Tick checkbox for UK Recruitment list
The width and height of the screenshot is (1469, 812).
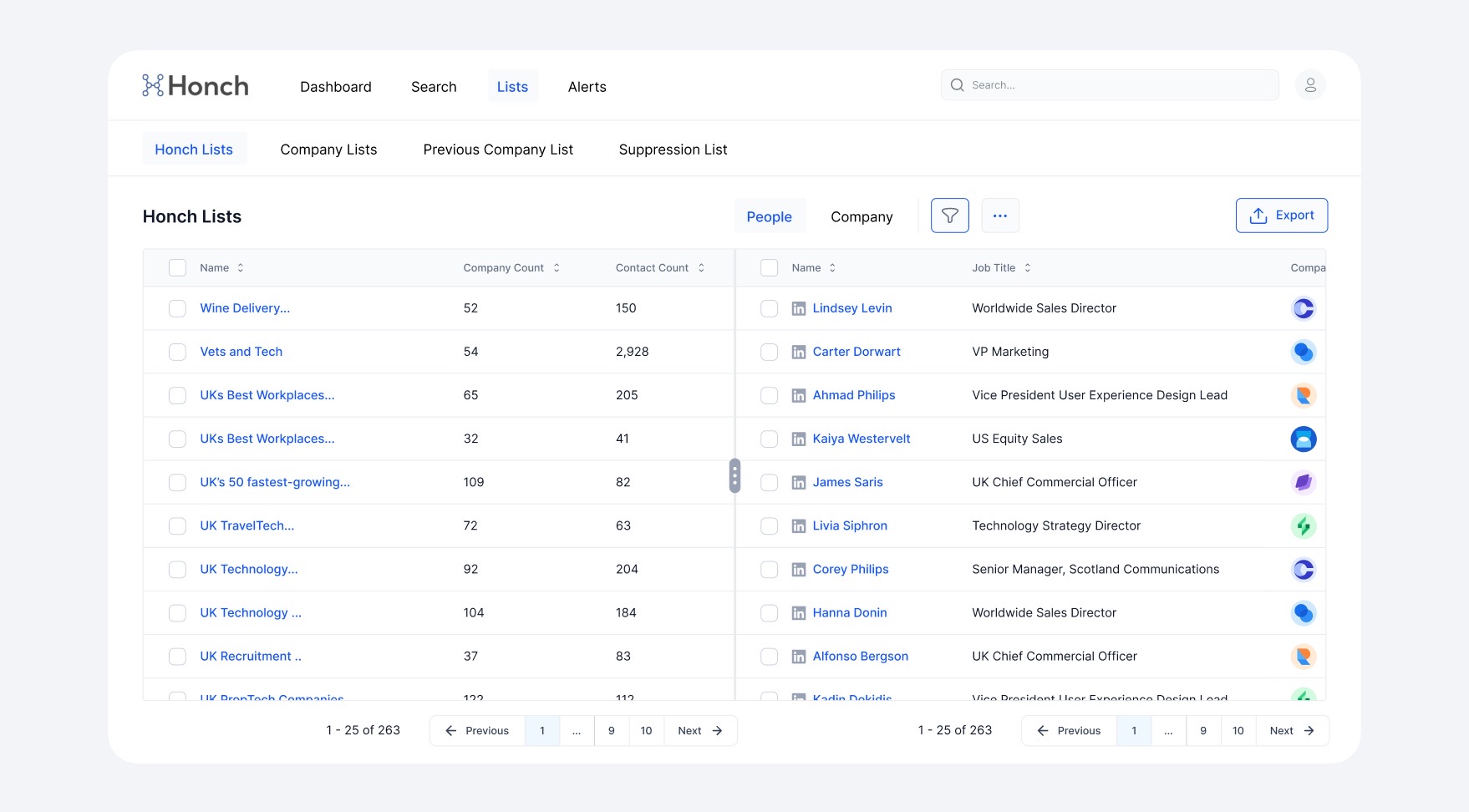pyautogui.click(x=177, y=656)
